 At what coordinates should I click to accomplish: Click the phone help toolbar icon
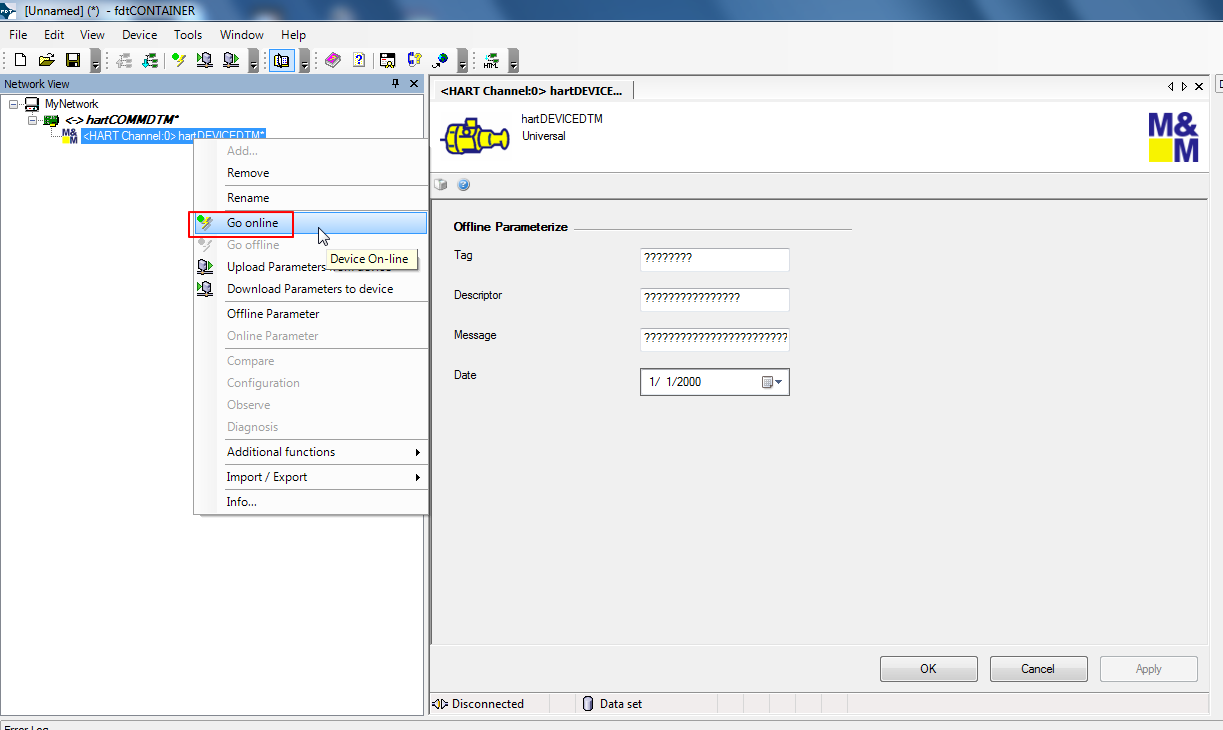click(414, 60)
